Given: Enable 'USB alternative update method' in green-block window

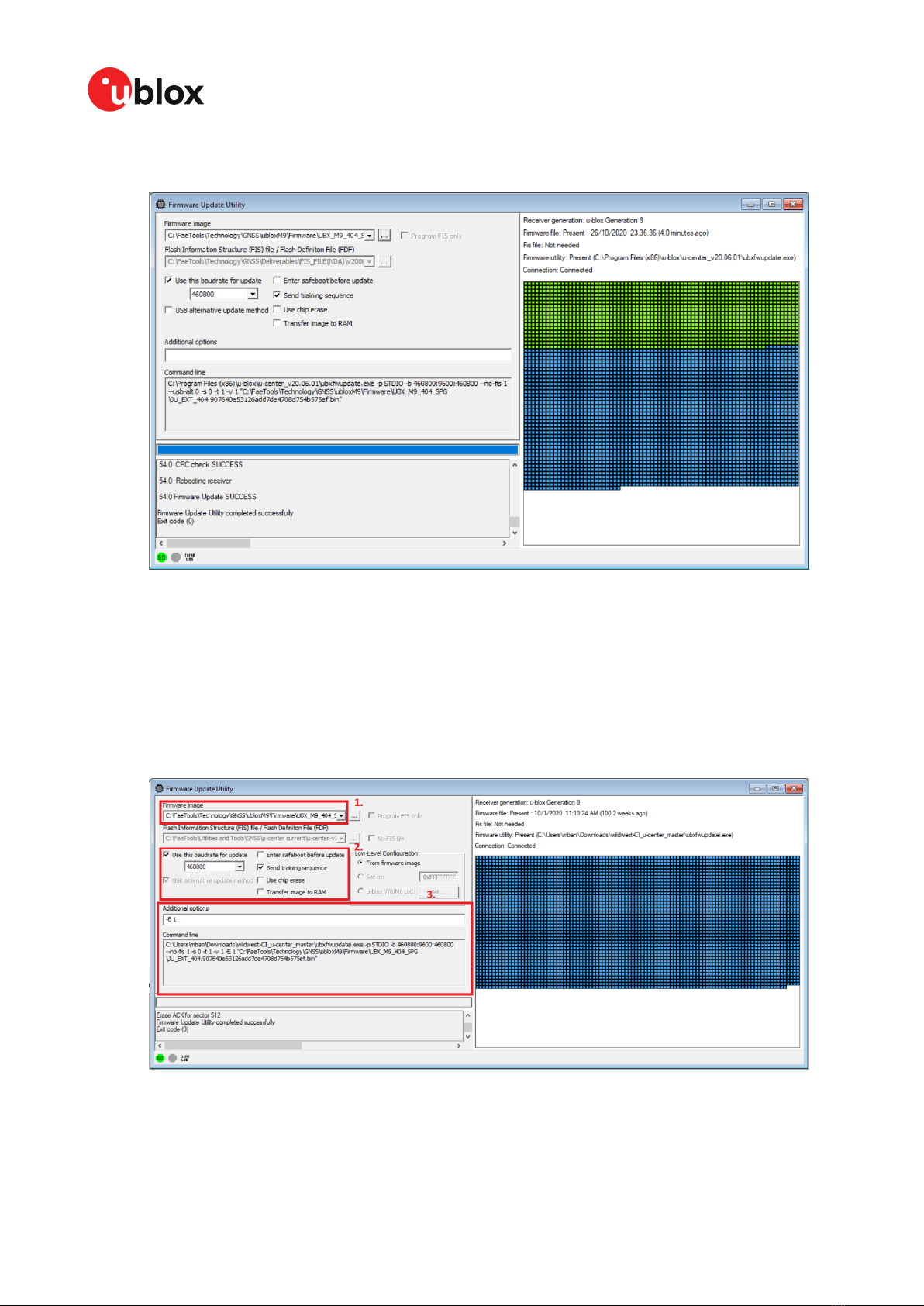Looking at the screenshot, I should coord(168,310).
